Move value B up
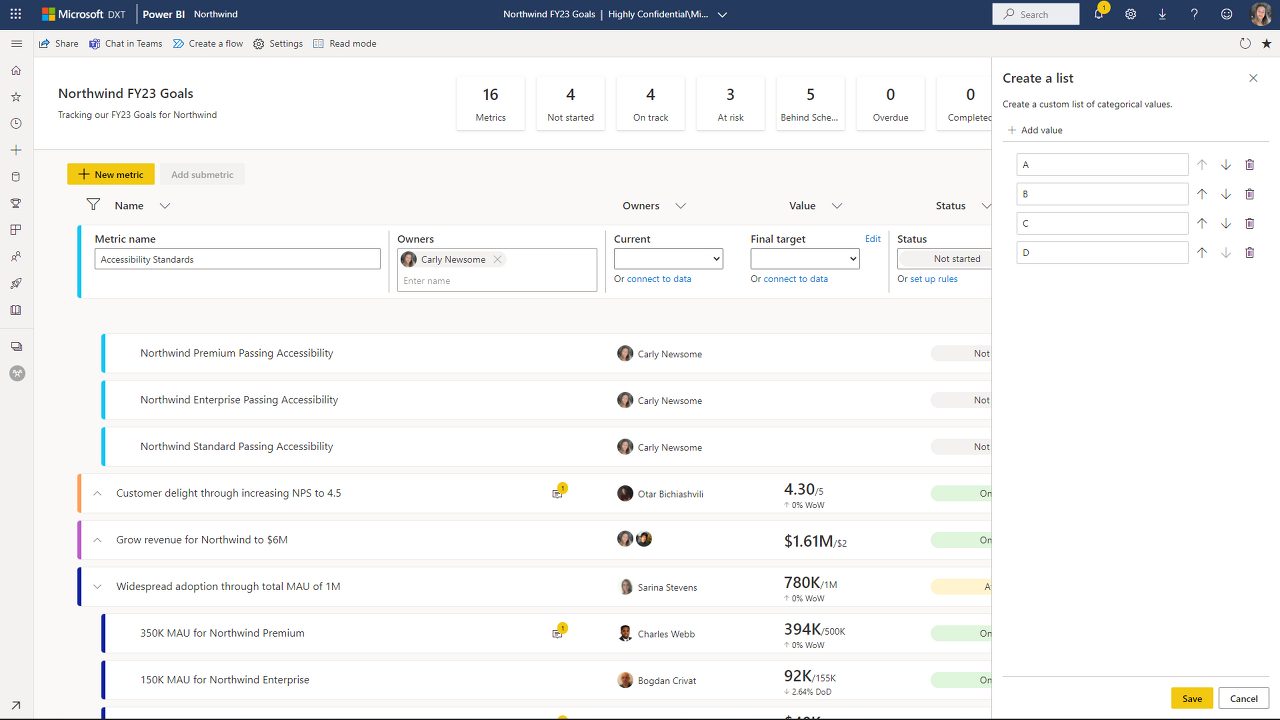The image size is (1280, 720). (1202, 194)
